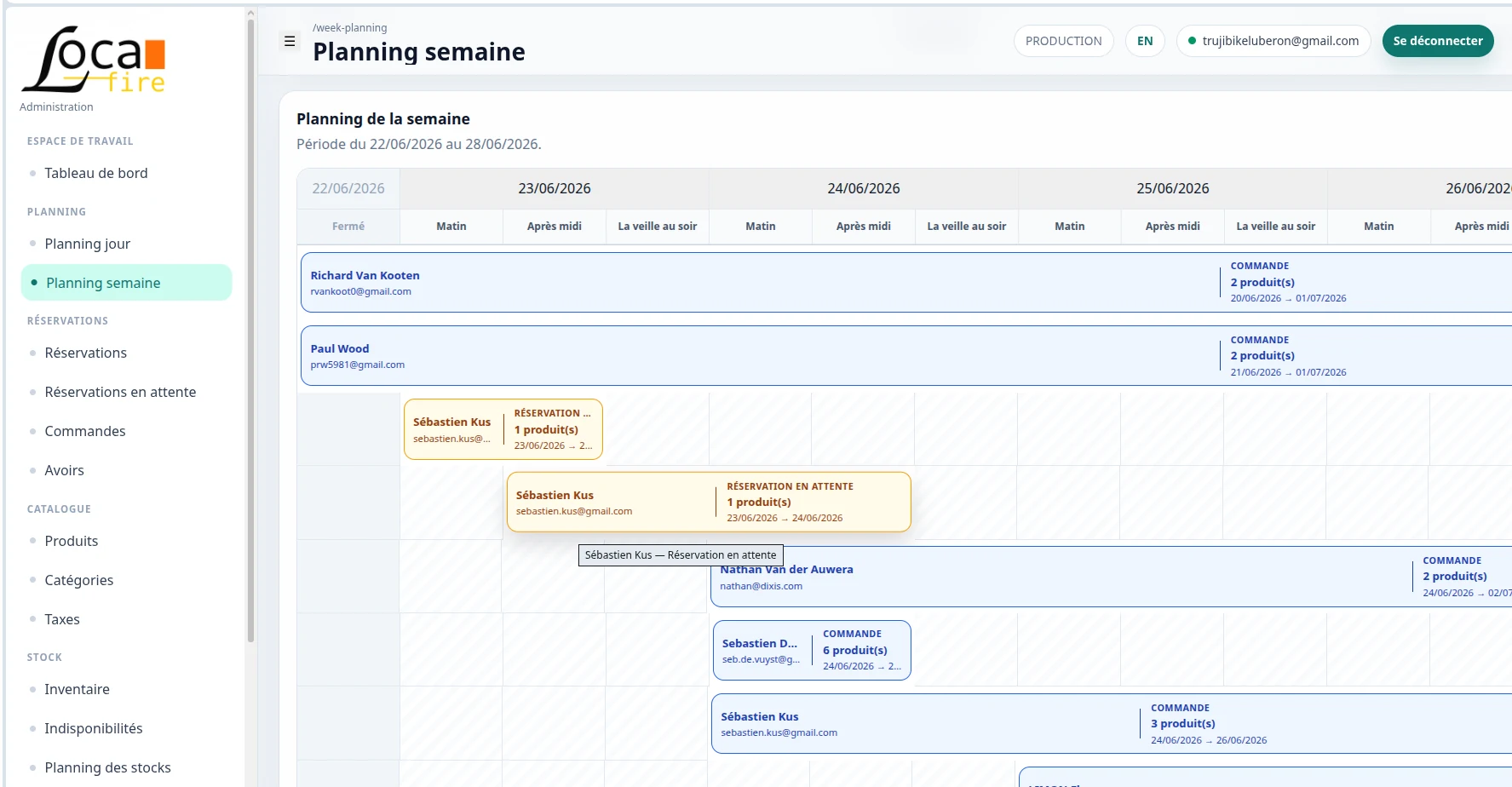Click the /week-planning breadcrumb path
The image size is (1512, 787).
(x=350, y=27)
